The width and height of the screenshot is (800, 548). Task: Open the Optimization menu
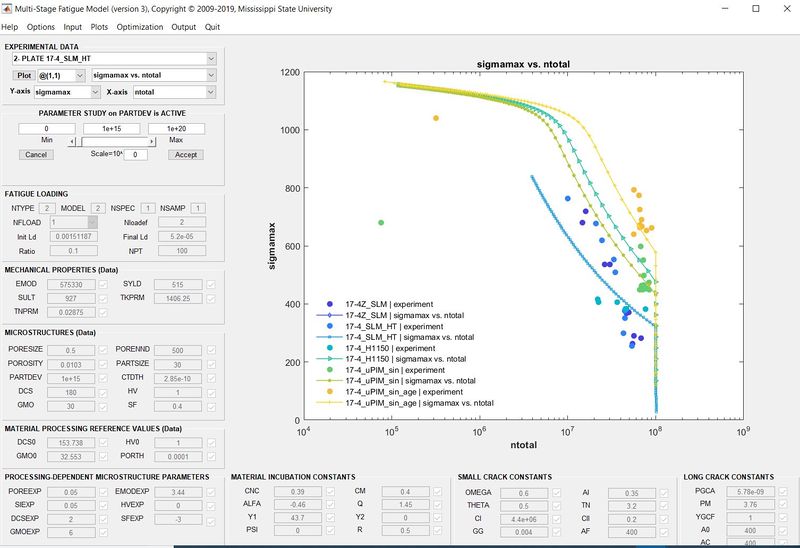[139, 27]
